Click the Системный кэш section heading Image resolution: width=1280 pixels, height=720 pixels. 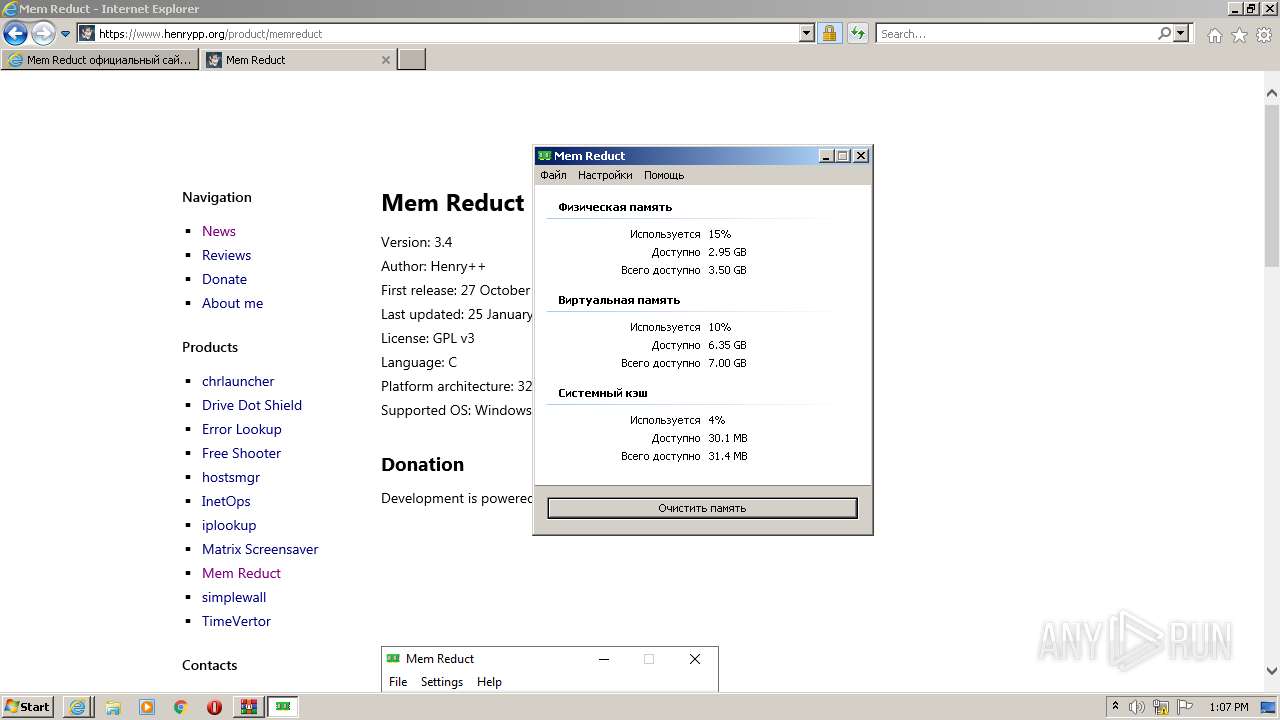[x=603, y=393]
